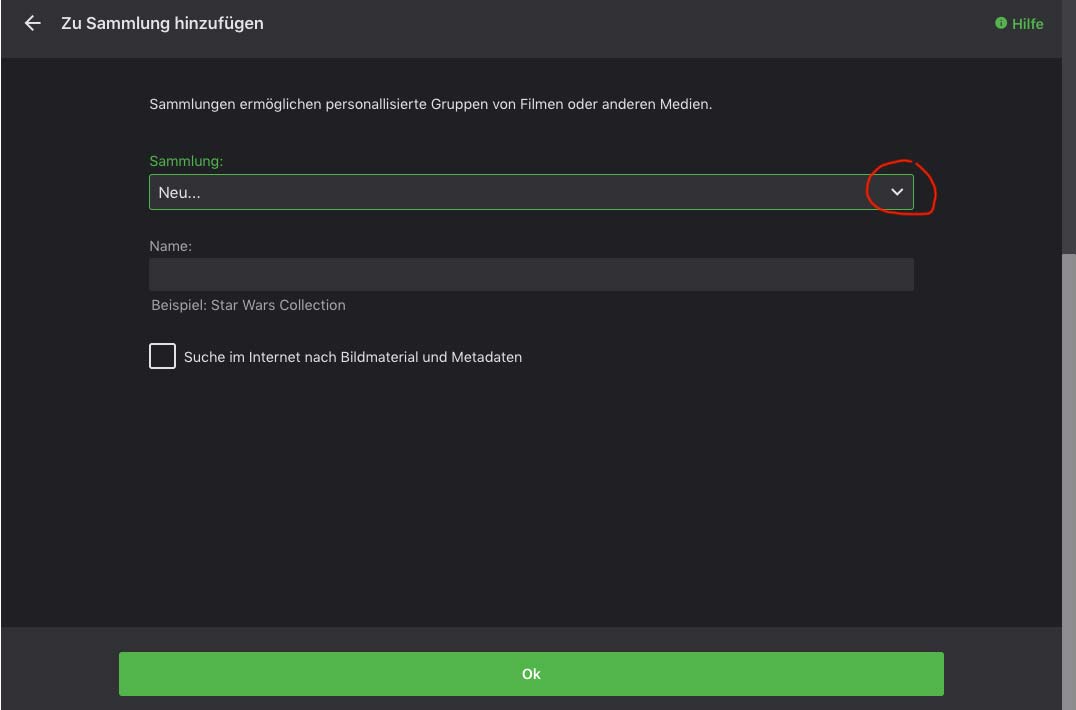Expand the Sammlung dropdown chevron arrow
The image size is (1076, 710).
pos(897,192)
